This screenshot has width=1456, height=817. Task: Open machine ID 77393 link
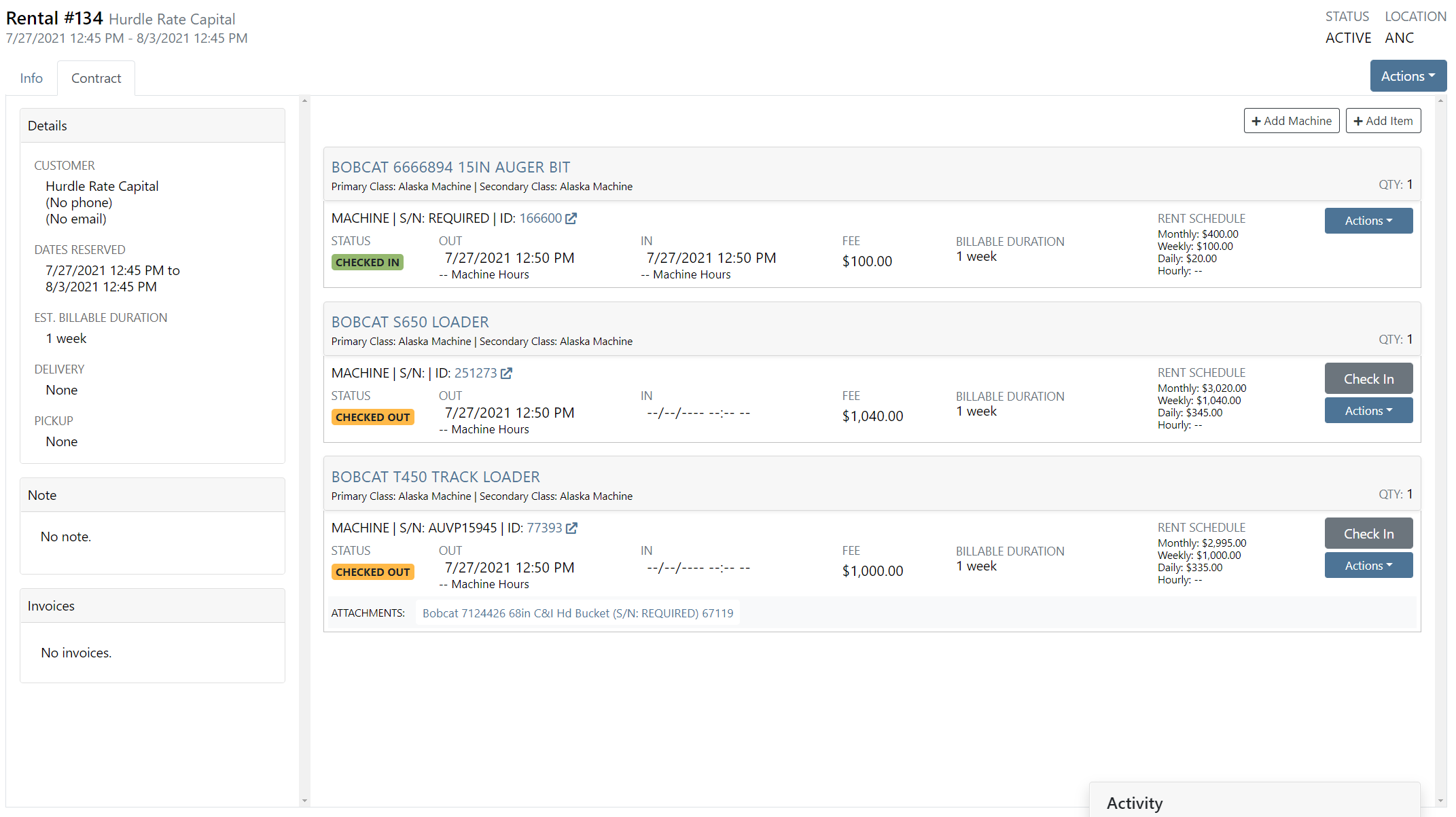pyautogui.click(x=544, y=528)
